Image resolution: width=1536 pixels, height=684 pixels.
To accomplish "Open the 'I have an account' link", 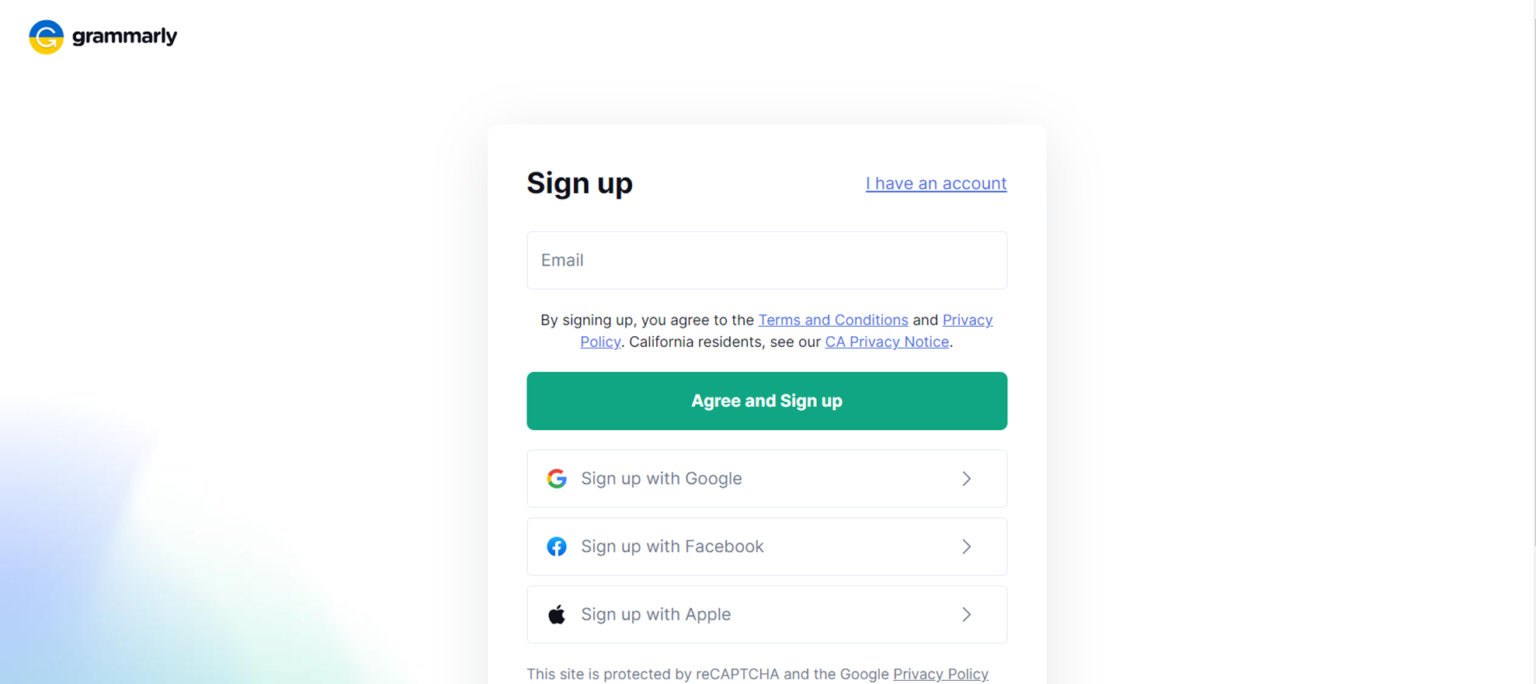I will pos(935,183).
